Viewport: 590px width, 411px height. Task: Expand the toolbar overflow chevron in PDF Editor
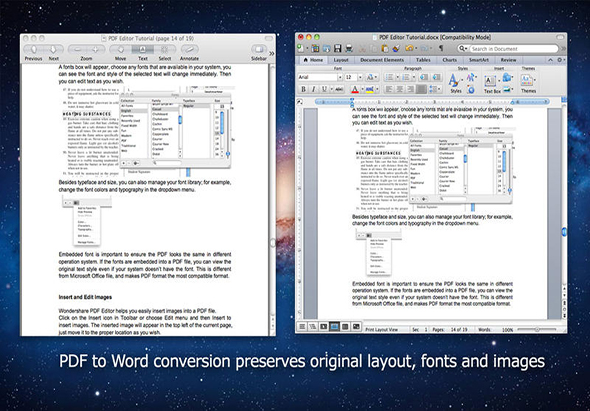click(272, 54)
